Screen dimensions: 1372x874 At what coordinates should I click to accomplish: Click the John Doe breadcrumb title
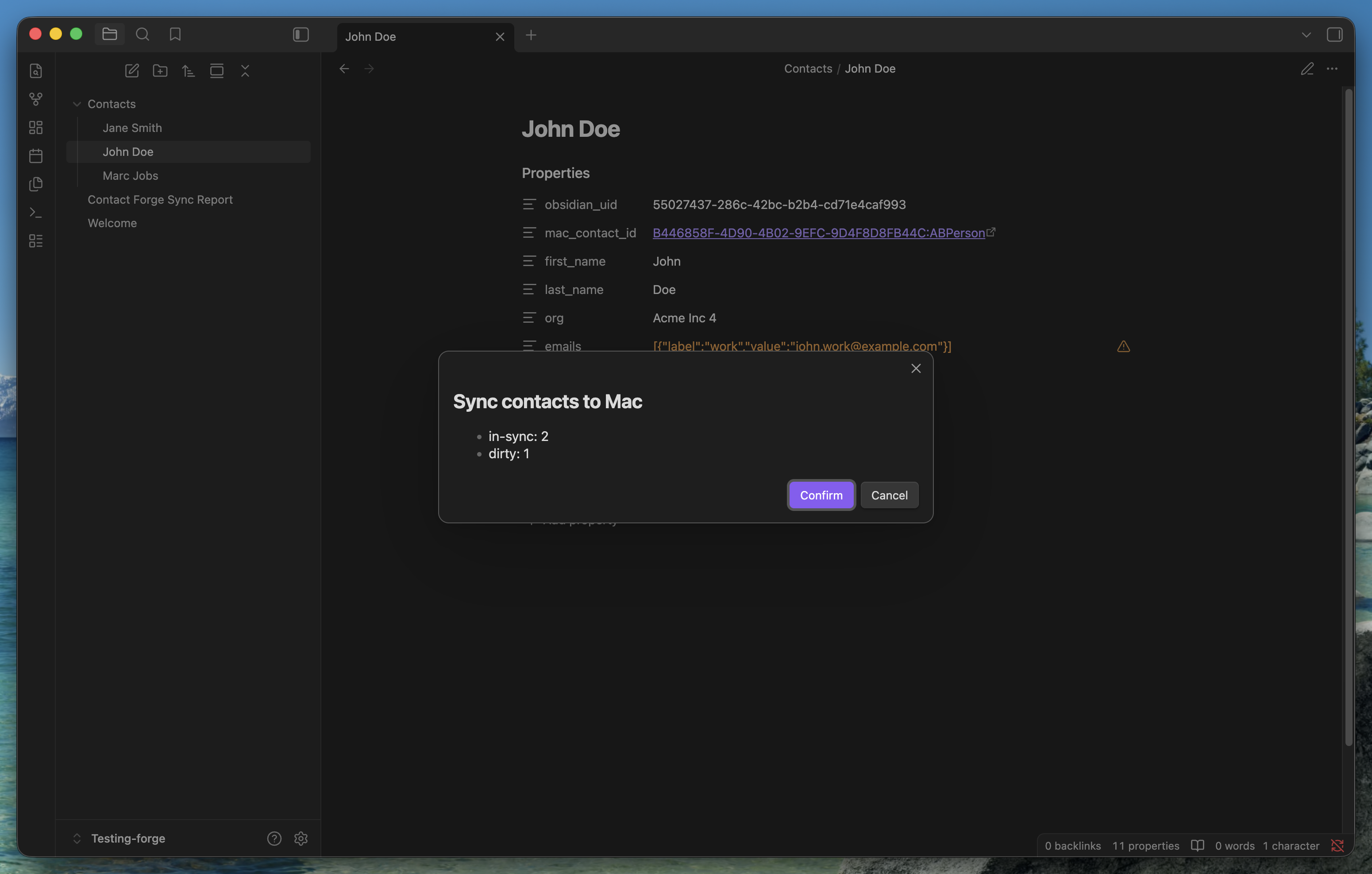870,69
